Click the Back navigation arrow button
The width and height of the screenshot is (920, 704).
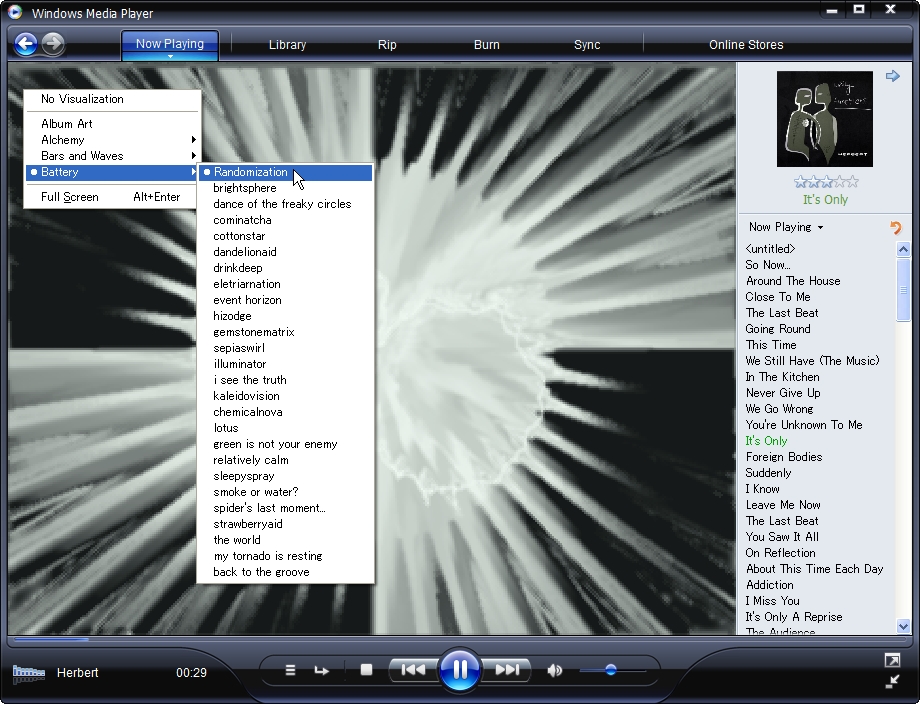click(26, 43)
